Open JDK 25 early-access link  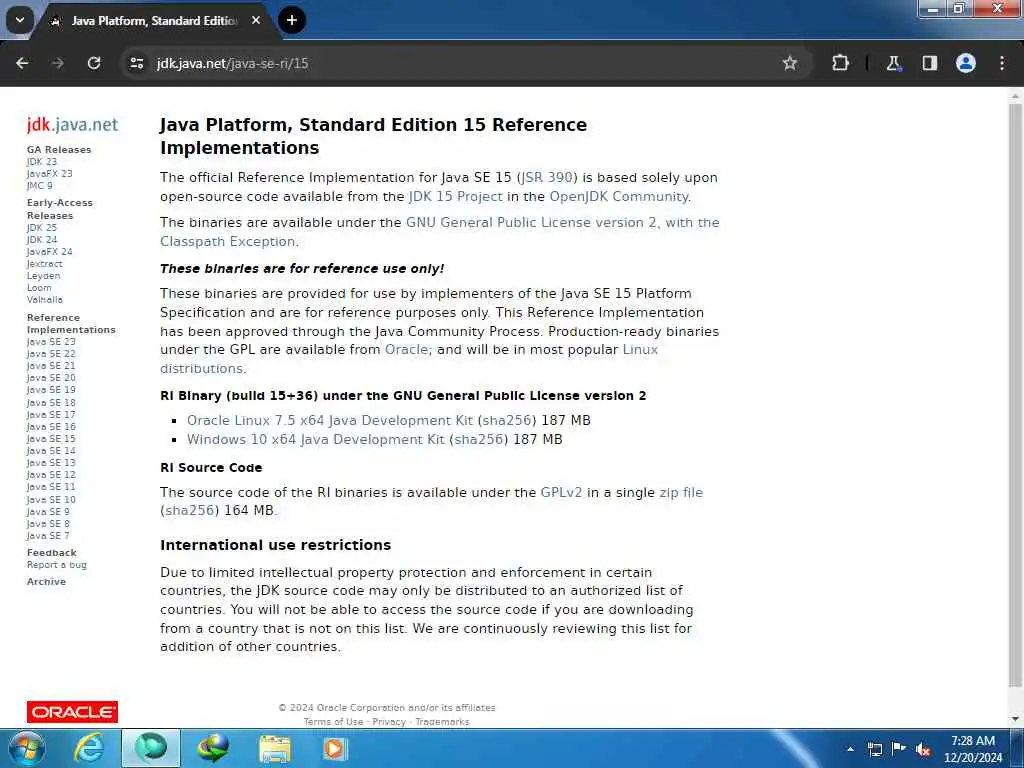[x=42, y=227]
